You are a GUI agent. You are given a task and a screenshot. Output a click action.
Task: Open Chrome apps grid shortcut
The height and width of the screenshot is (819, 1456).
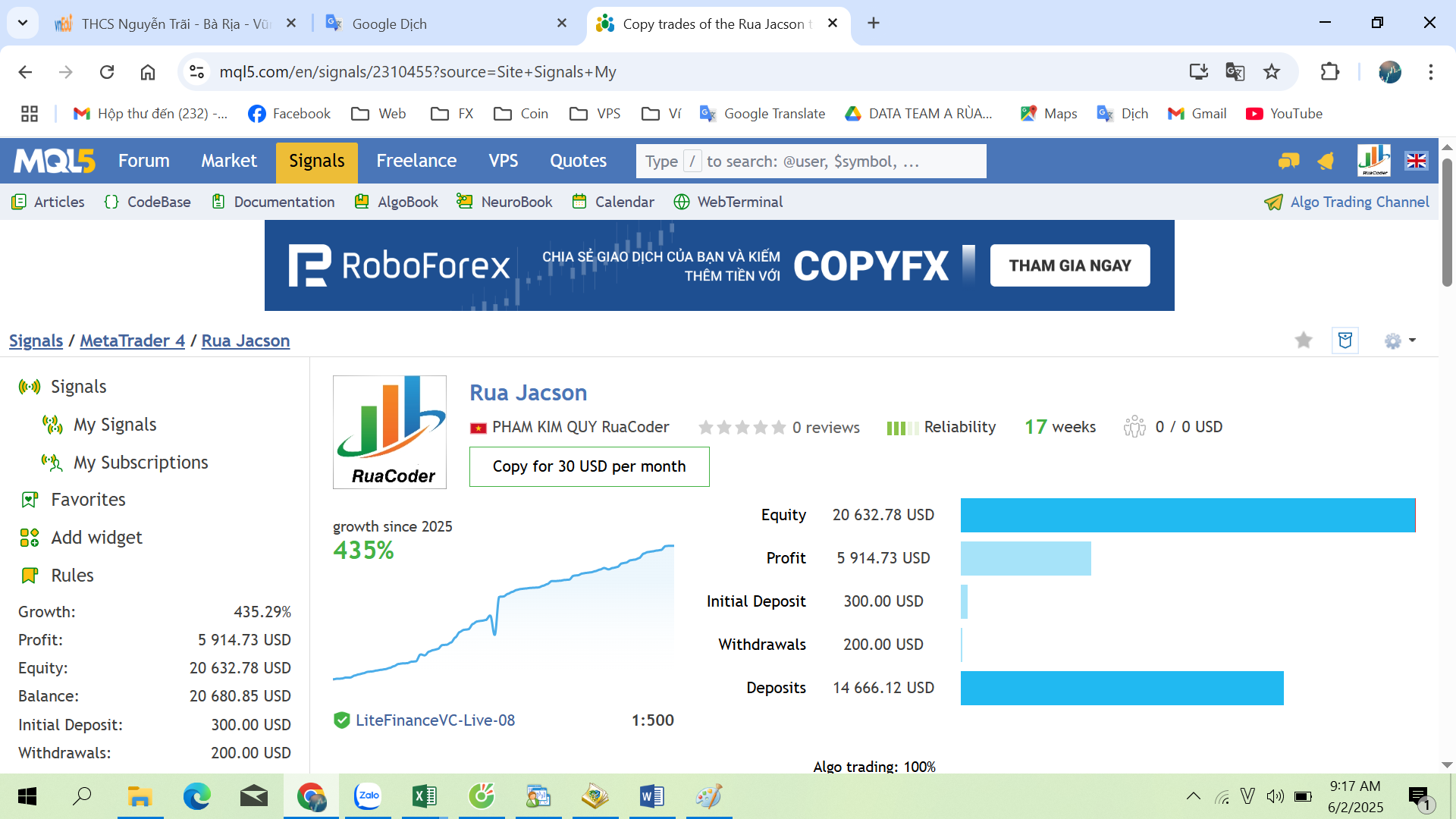point(30,114)
